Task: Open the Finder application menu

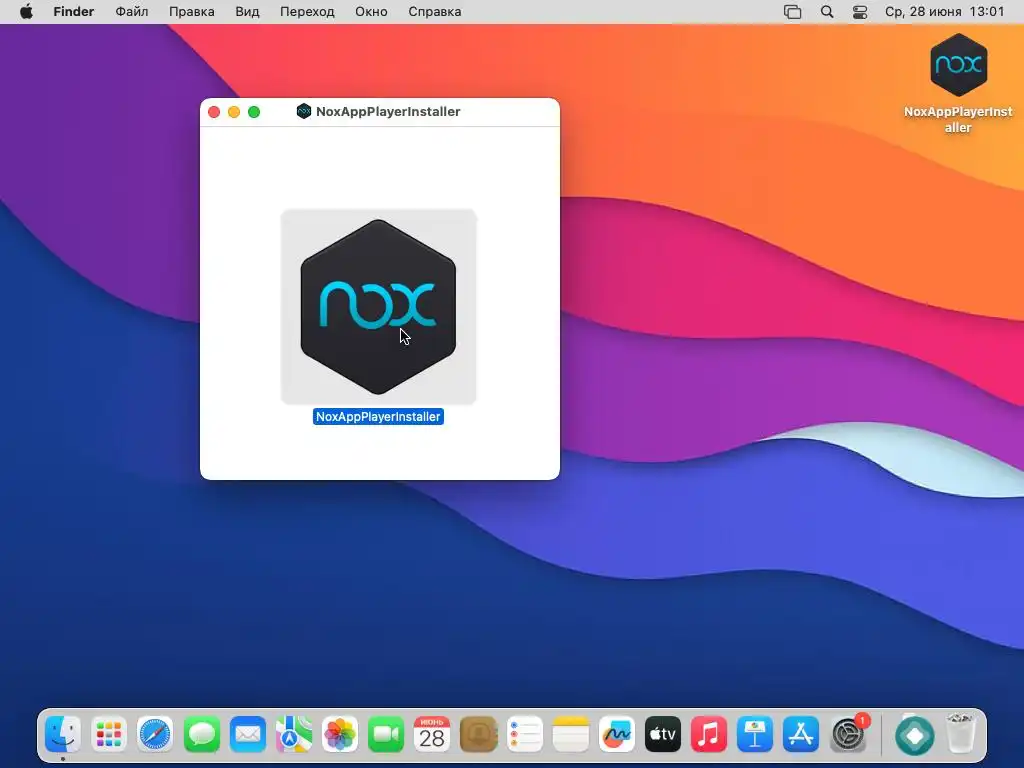Action: pos(74,12)
